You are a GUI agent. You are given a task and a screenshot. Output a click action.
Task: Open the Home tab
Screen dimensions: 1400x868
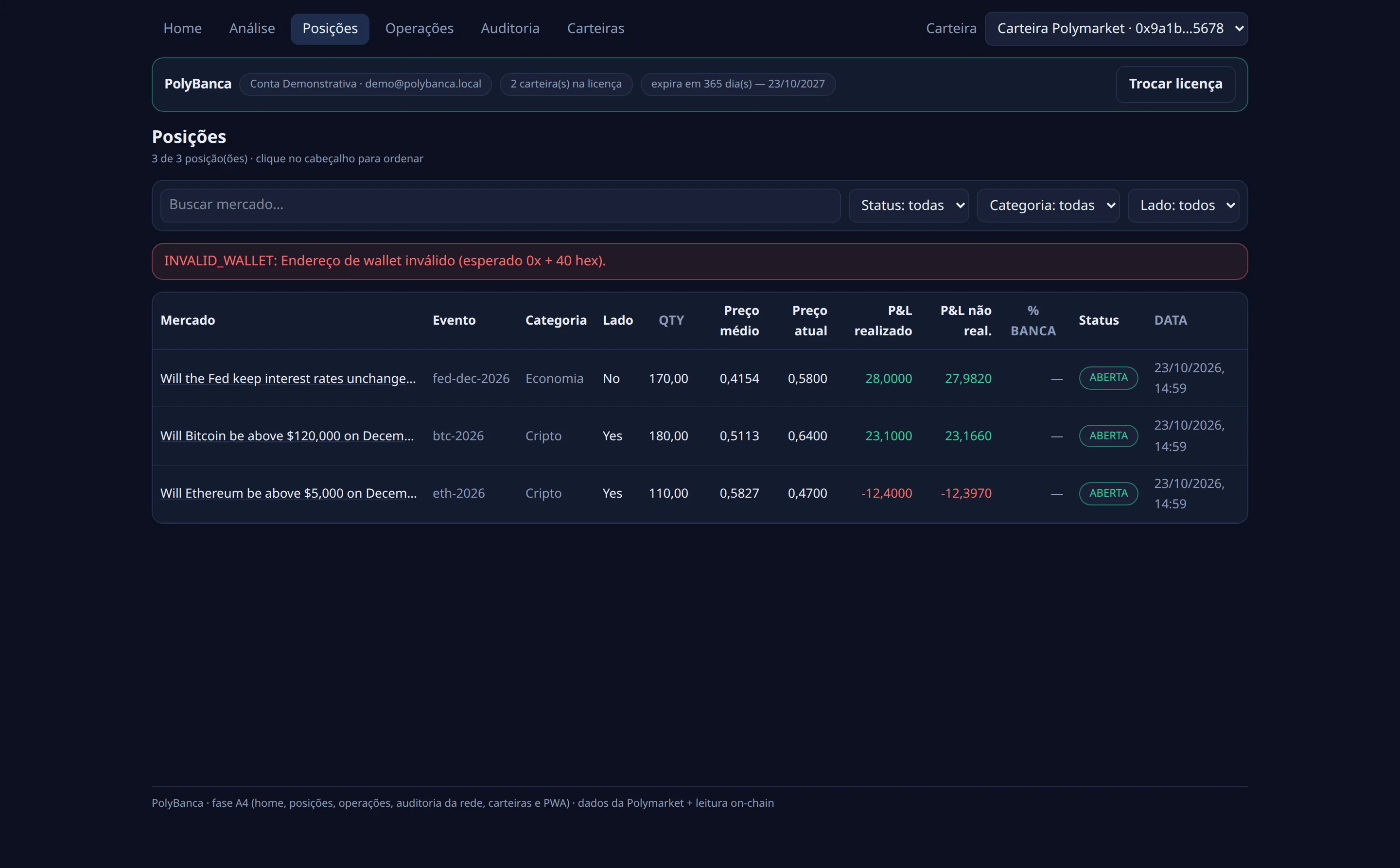[x=182, y=29]
